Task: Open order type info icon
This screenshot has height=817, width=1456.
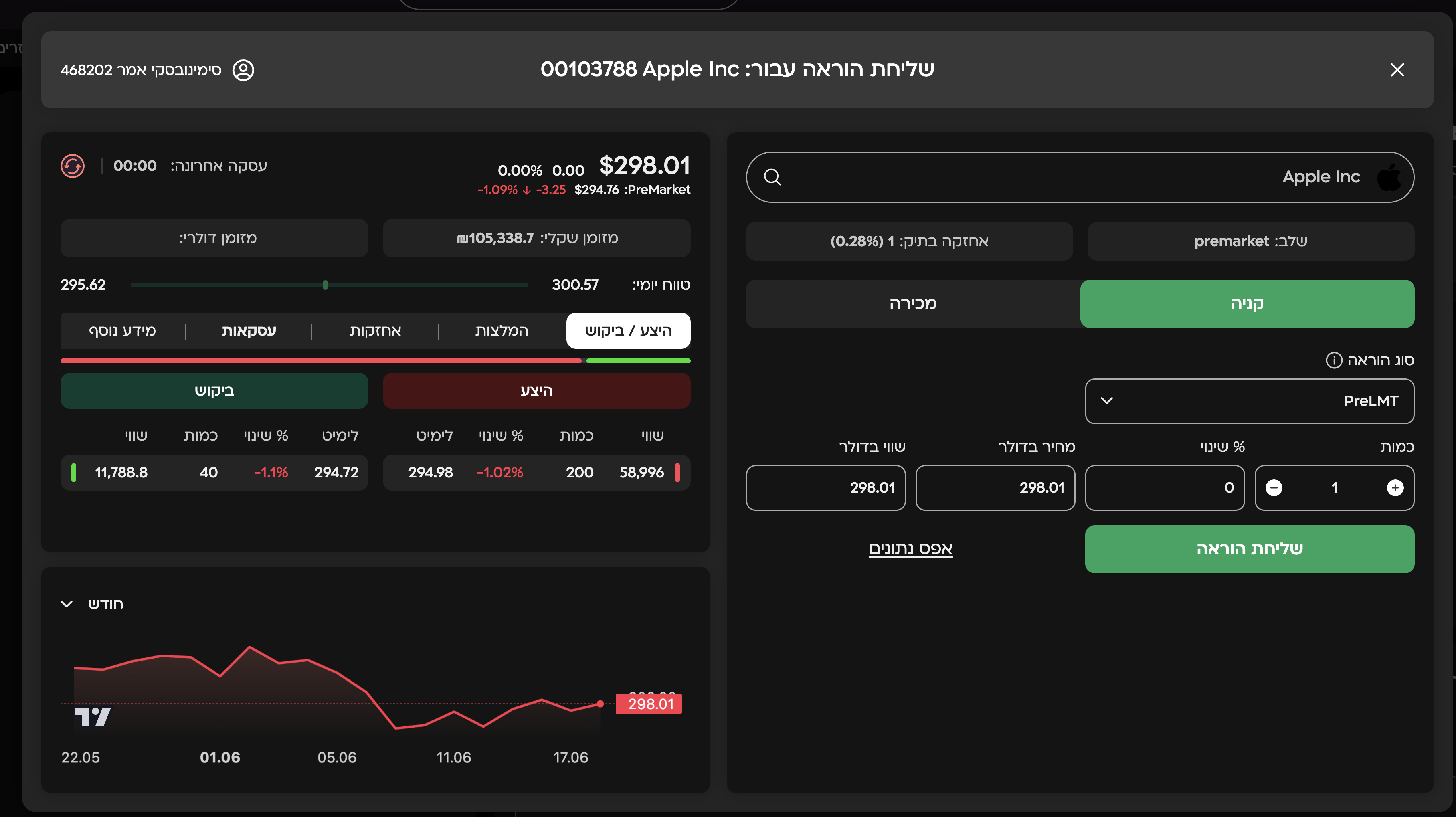Action: (1333, 360)
